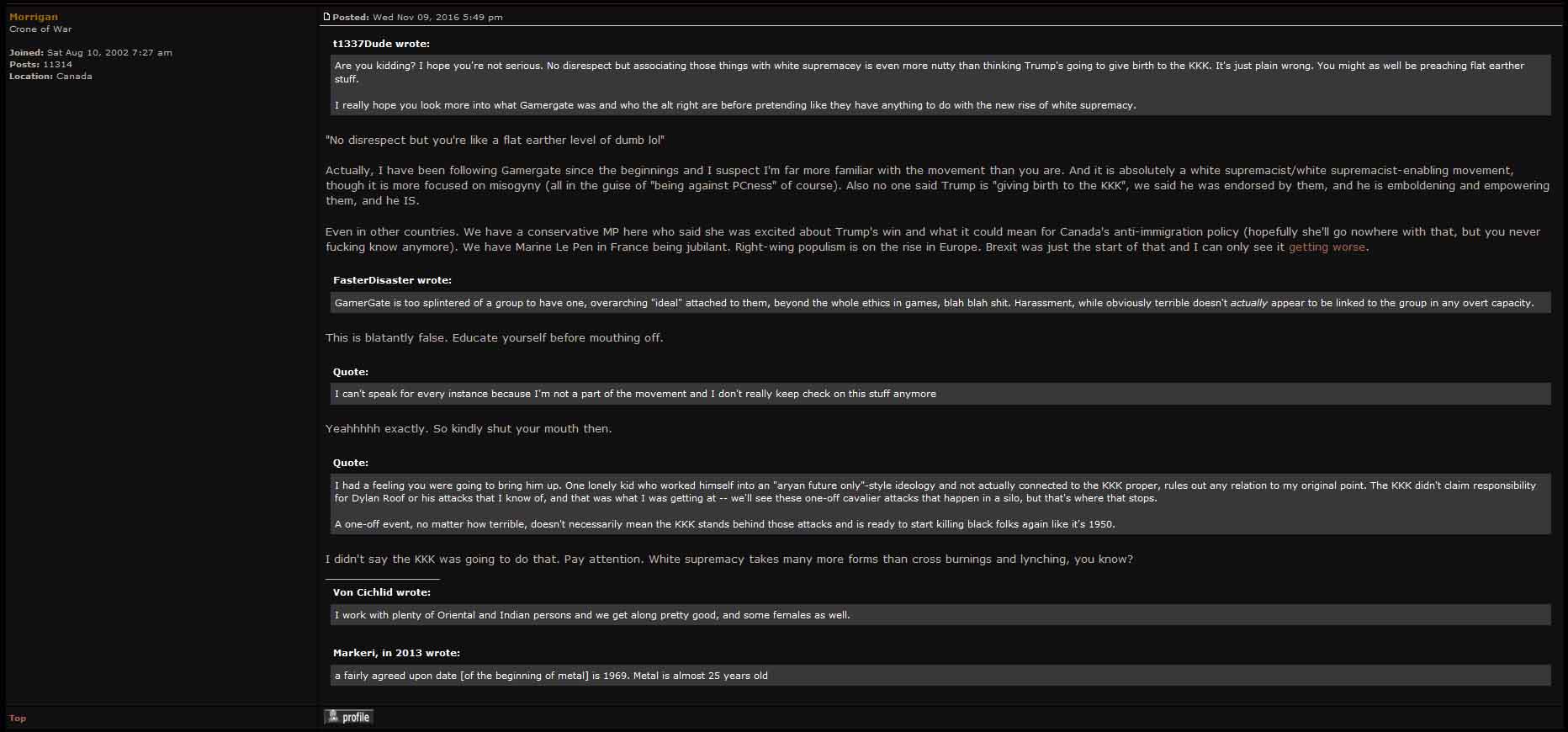
Task: Click the signature quote about metal in 1969
Action: tap(940, 676)
